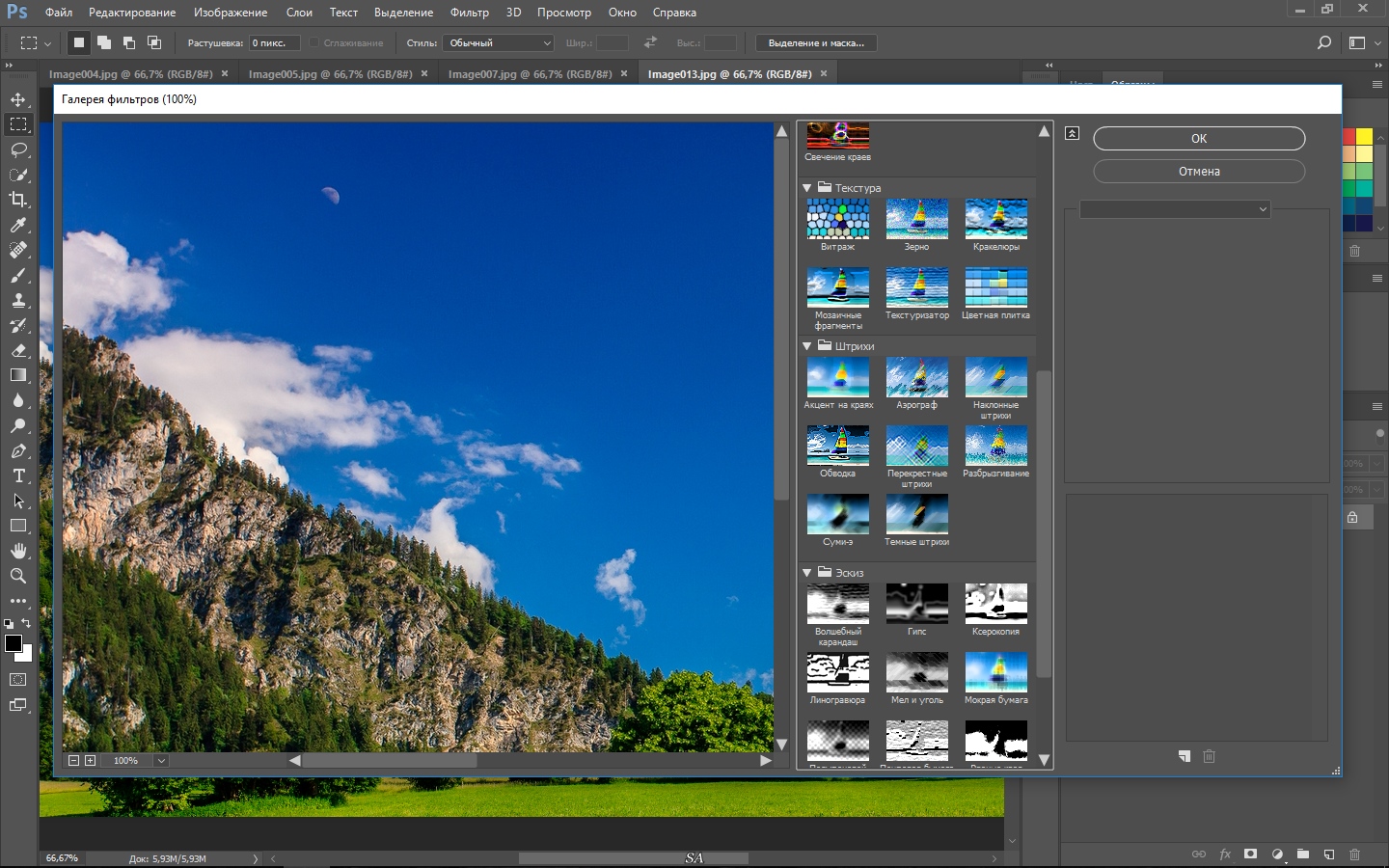Choose Subtract from selection mode
Screen dimensions: 1389x868
coord(129,42)
